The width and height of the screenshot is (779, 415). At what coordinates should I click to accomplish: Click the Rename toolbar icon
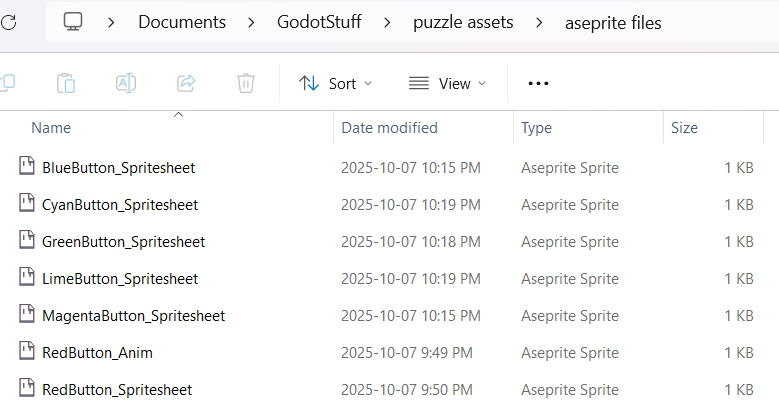point(126,84)
